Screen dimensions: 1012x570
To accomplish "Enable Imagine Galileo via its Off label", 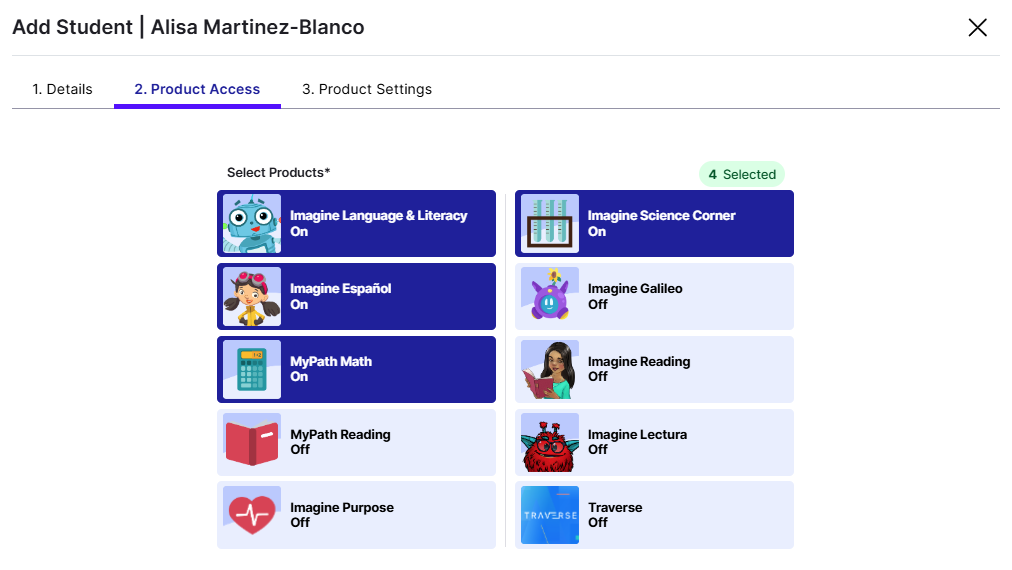I will coord(598,305).
